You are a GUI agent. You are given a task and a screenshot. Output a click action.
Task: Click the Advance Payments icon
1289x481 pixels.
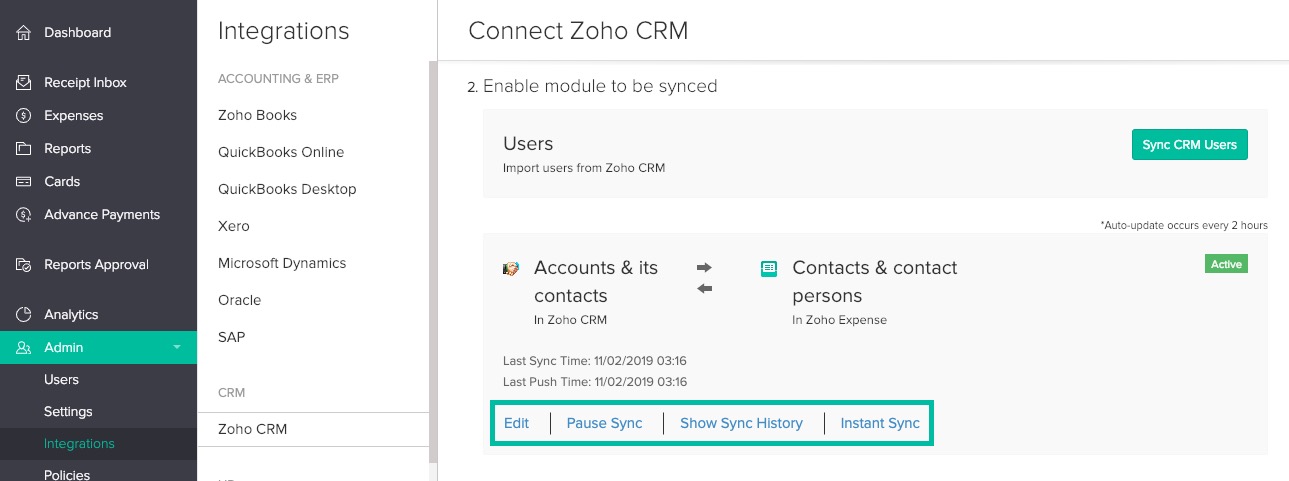24,215
